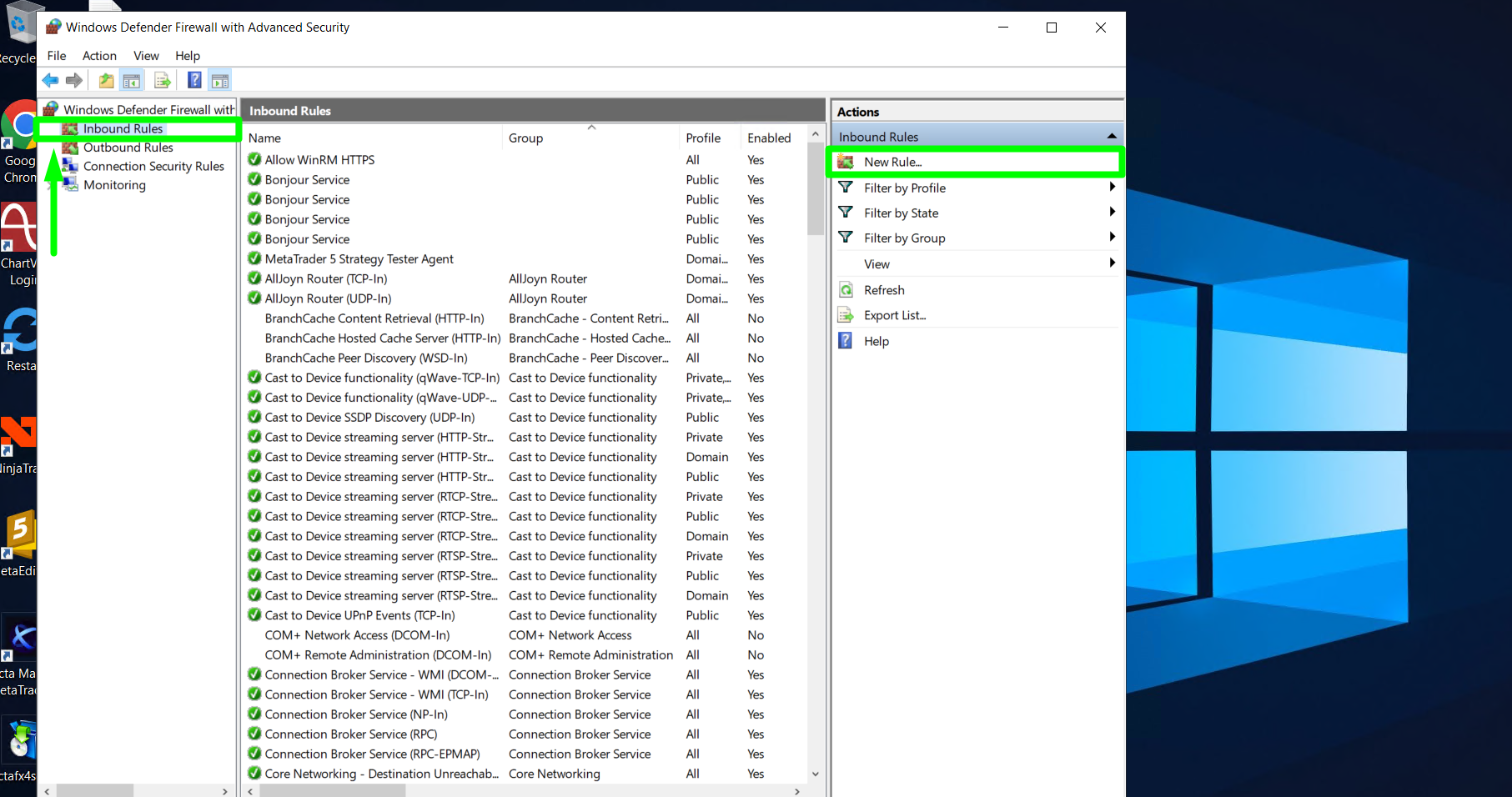The height and width of the screenshot is (797, 1512).
Task: Click the Filter by Profile funnel icon
Action: 846,188
